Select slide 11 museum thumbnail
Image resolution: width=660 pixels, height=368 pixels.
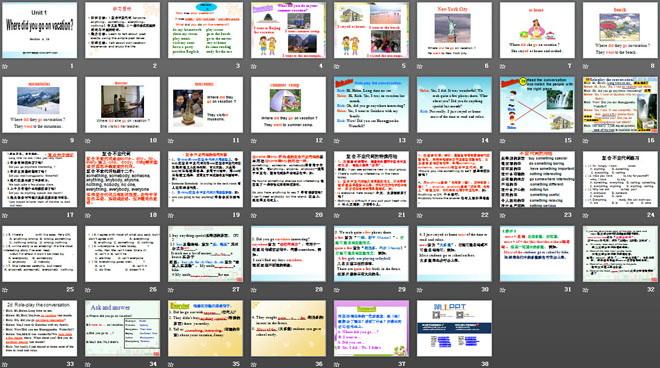pos(205,105)
